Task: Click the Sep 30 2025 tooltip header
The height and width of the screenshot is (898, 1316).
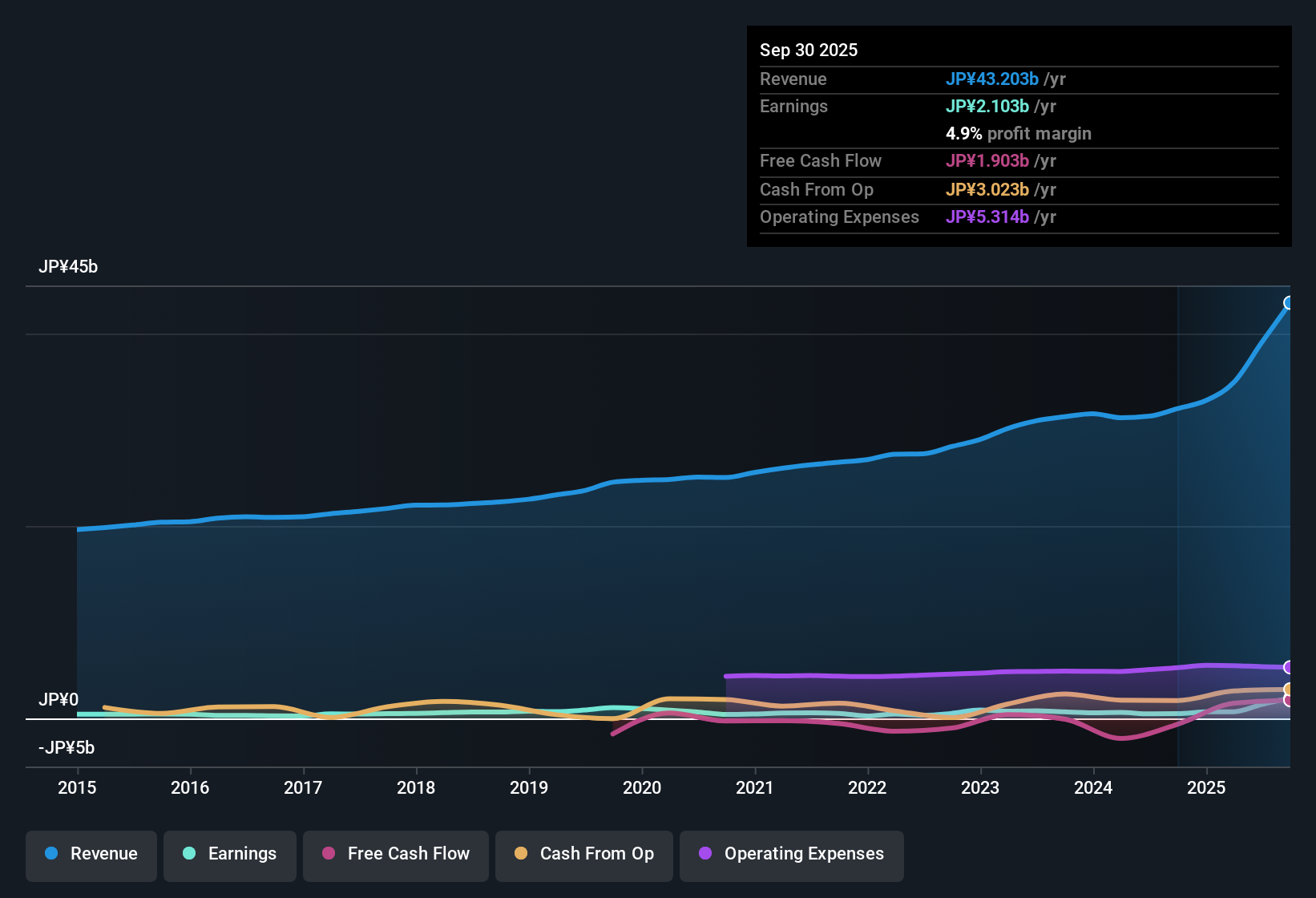Action: point(809,50)
